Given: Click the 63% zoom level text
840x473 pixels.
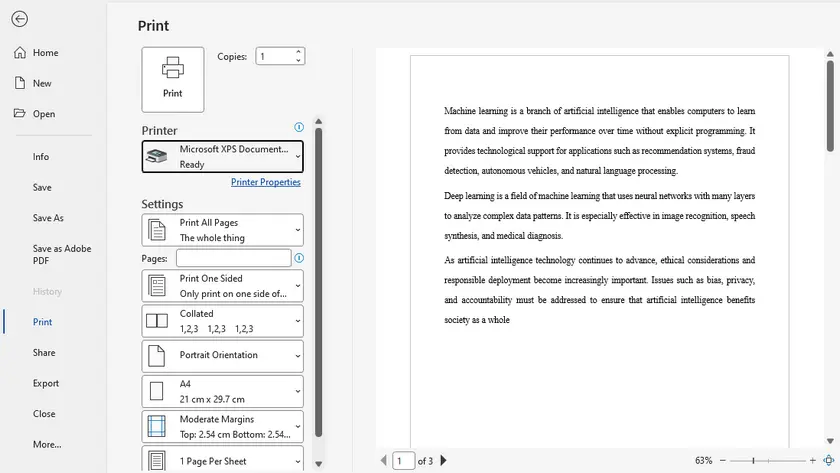Looking at the screenshot, I should click(x=703, y=460).
